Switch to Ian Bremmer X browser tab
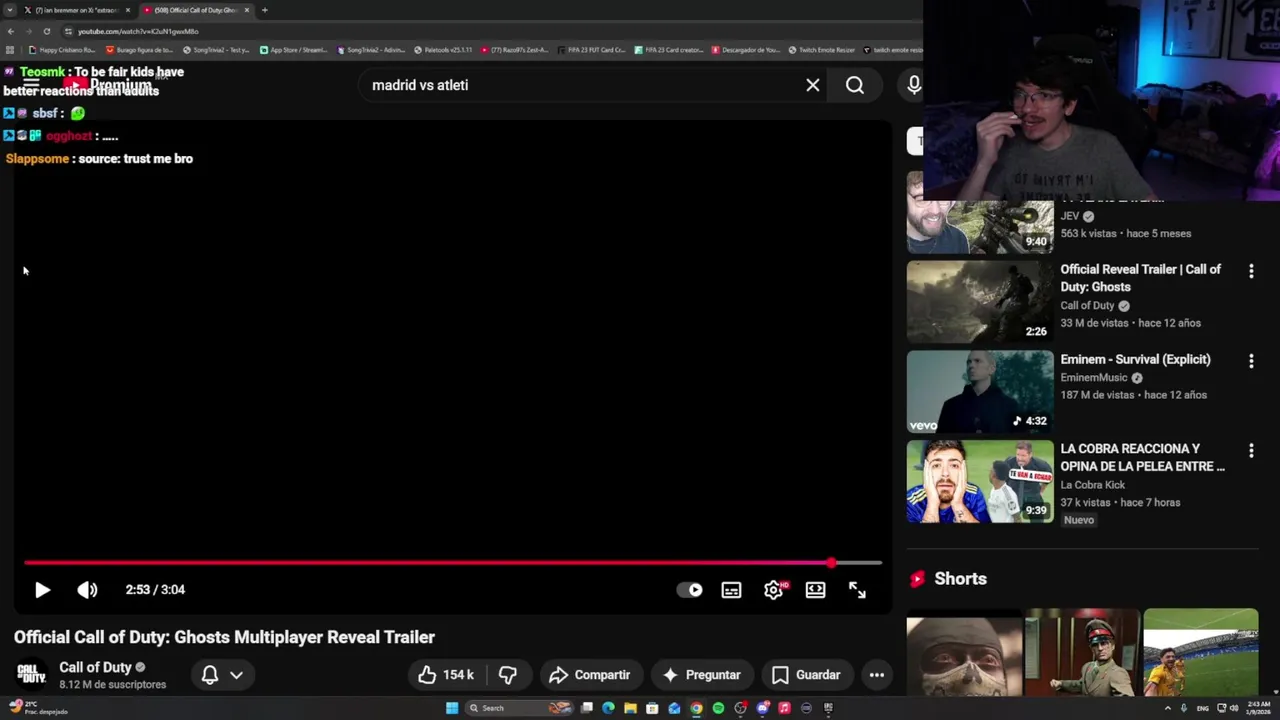Viewport: 1280px width, 720px height. (x=76, y=10)
